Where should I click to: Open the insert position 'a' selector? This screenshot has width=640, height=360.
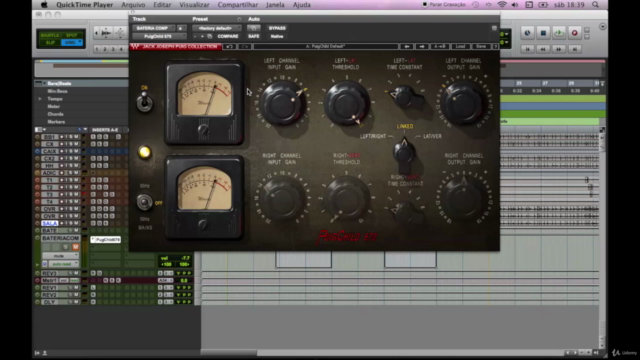point(181,28)
